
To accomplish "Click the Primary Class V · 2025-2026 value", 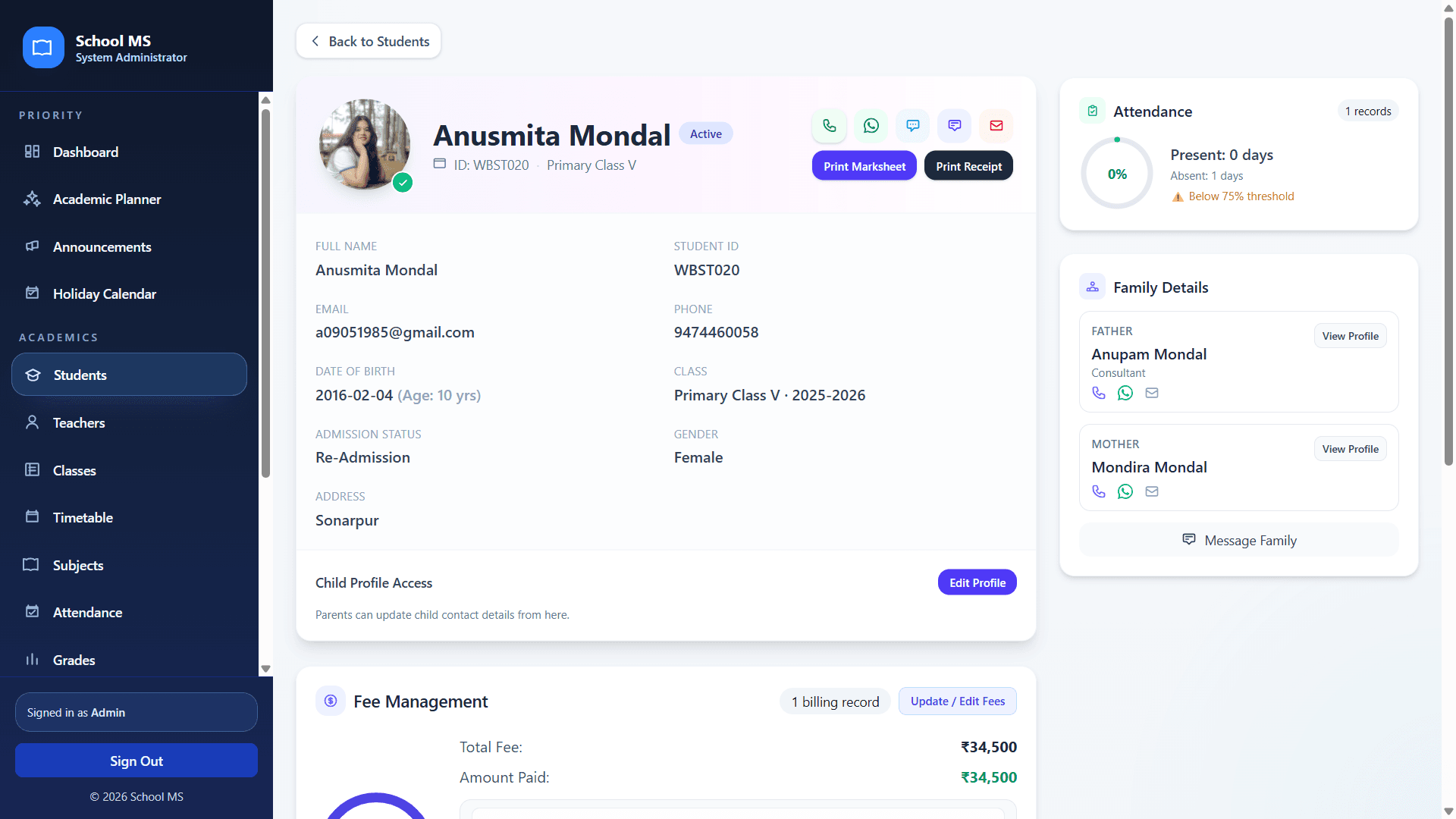I will pos(770,395).
